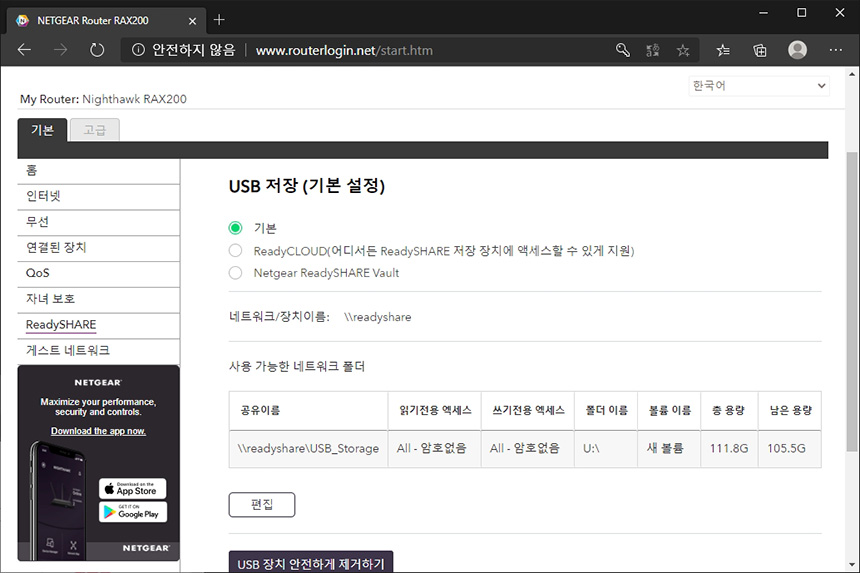
Task: Click the scrollbar up arrow
Action: (x=852, y=73)
